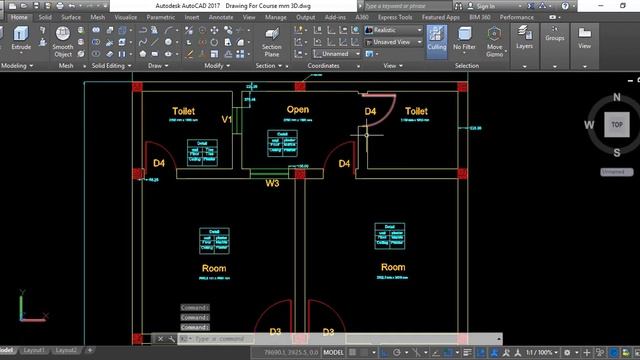Click the Undo arrow in quick access toolbar
The height and width of the screenshot is (360, 640).
[72, 6]
